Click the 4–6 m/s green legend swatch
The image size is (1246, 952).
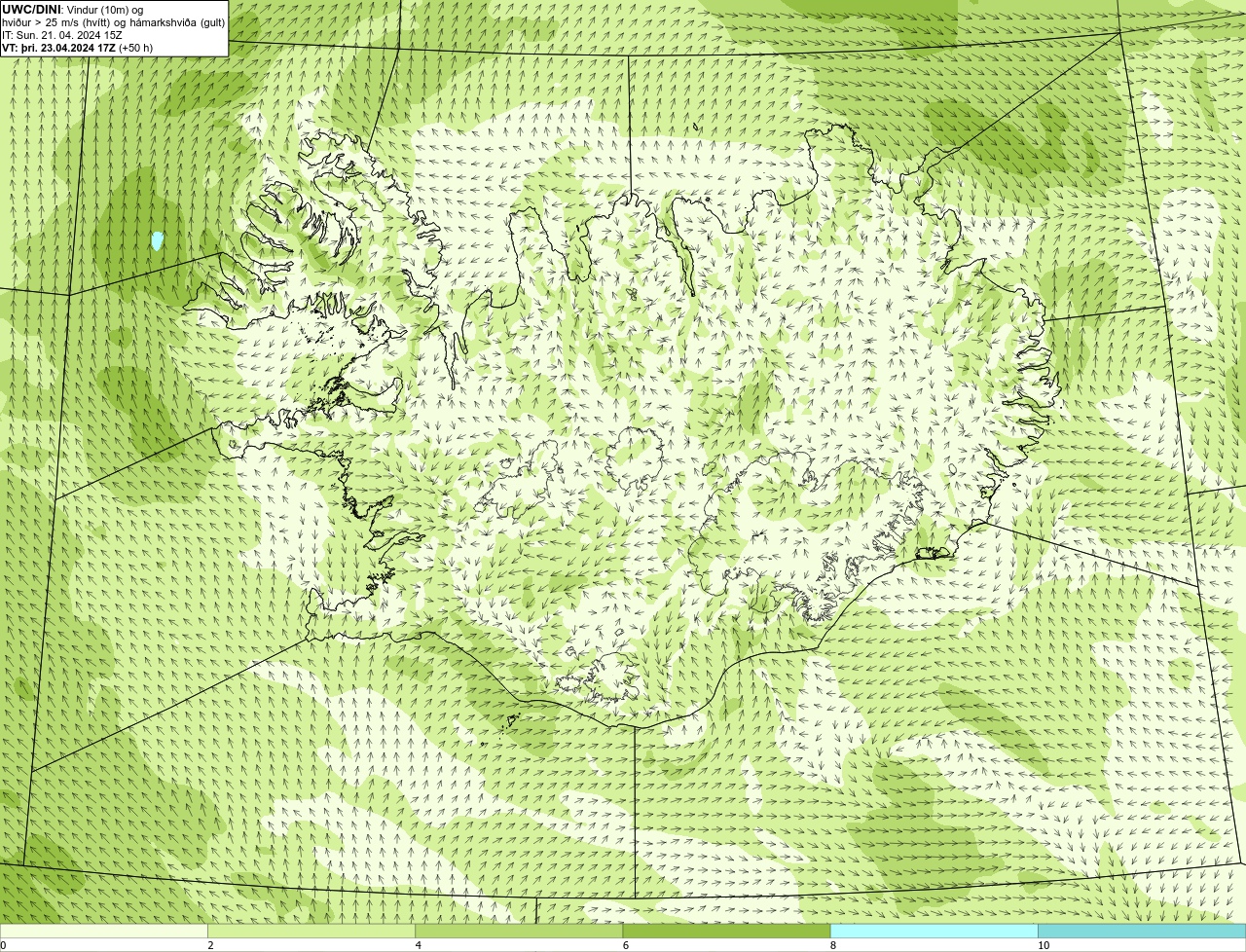(x=519, y=931)
